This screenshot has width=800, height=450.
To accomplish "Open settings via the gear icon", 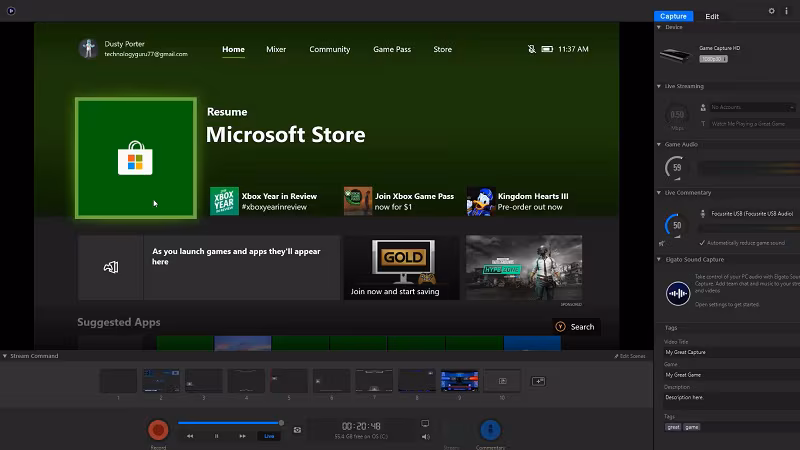I will [x=771, y=11].
